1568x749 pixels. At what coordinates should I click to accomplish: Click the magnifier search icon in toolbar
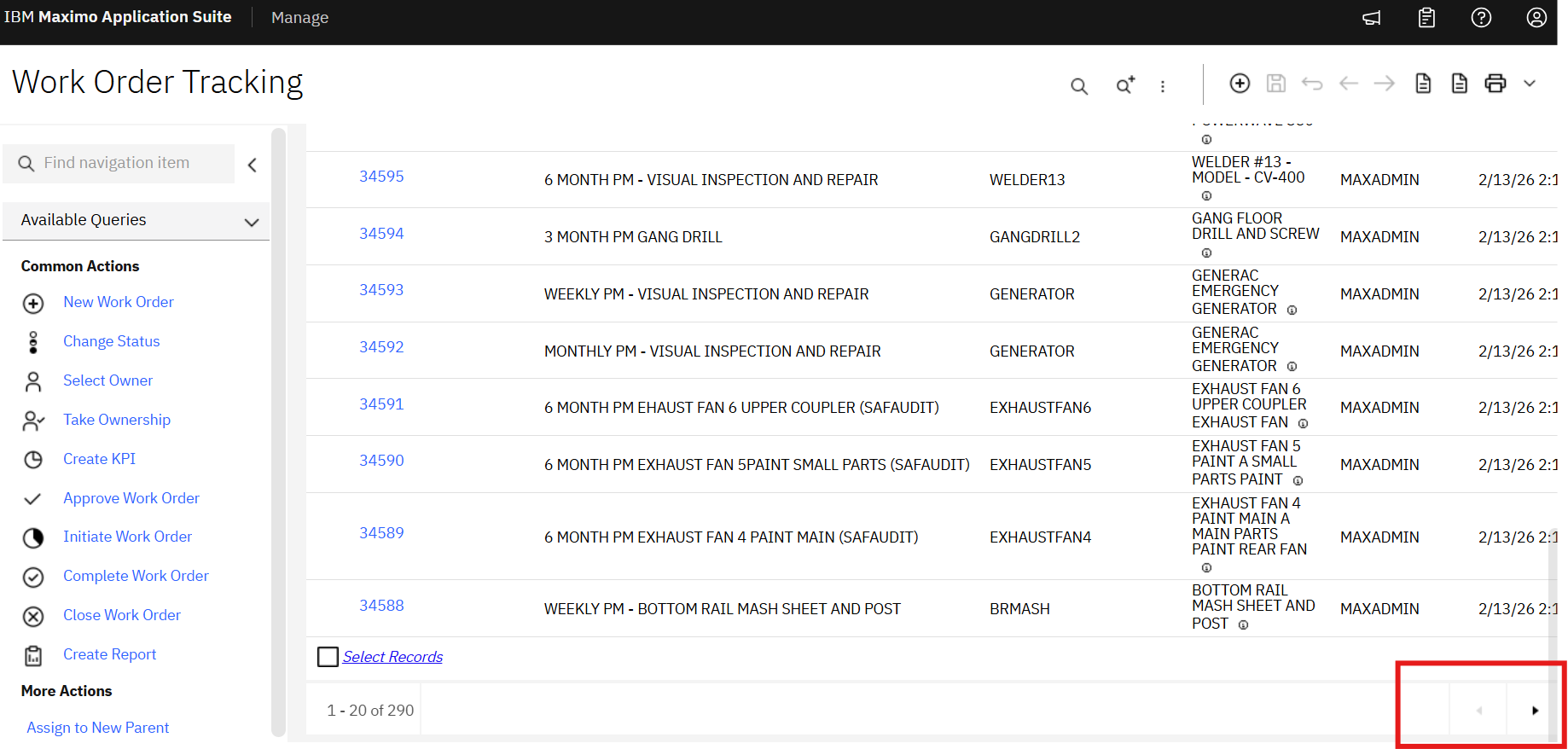(1079, 86)
